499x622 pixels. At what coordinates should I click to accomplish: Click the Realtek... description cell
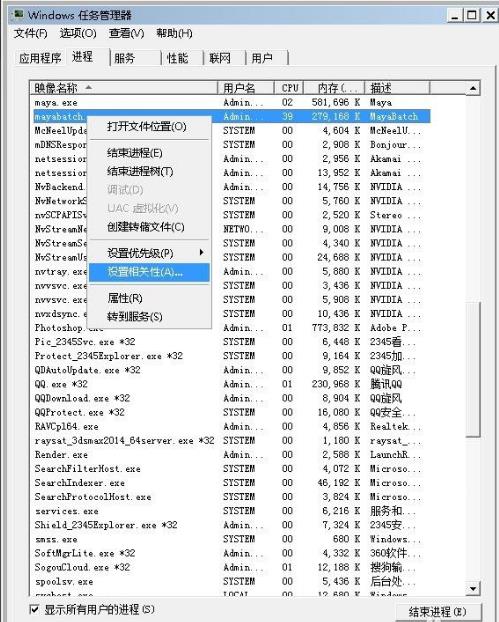pos(395,426)
